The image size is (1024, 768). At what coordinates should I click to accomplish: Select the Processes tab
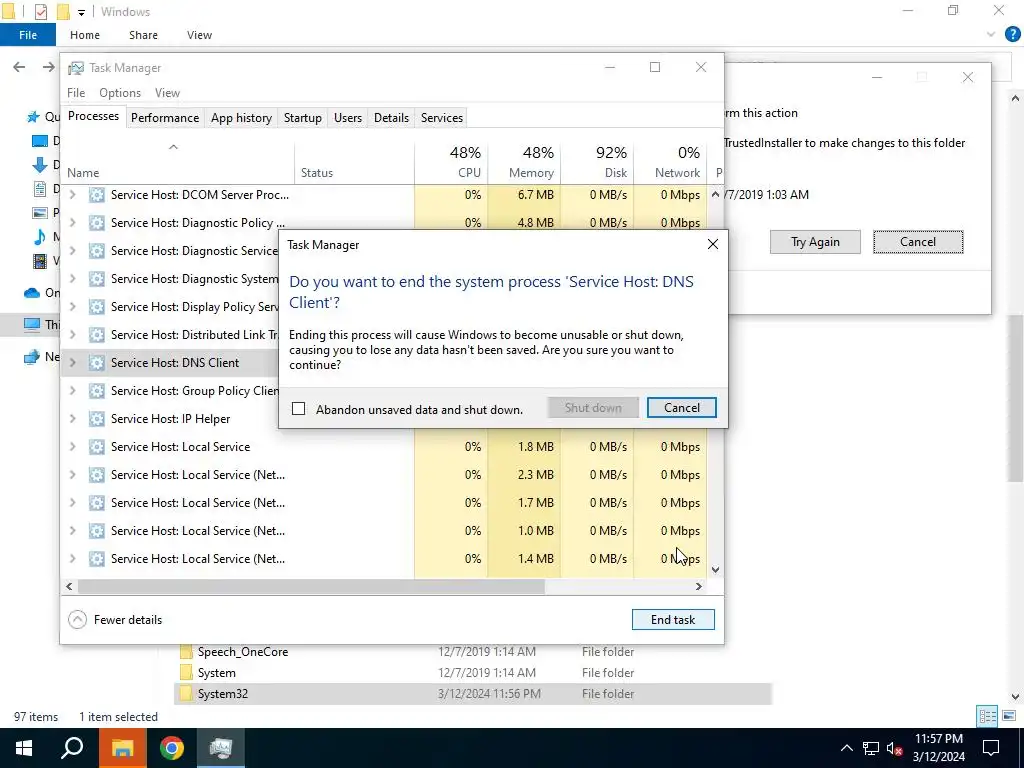click(93, 116)
